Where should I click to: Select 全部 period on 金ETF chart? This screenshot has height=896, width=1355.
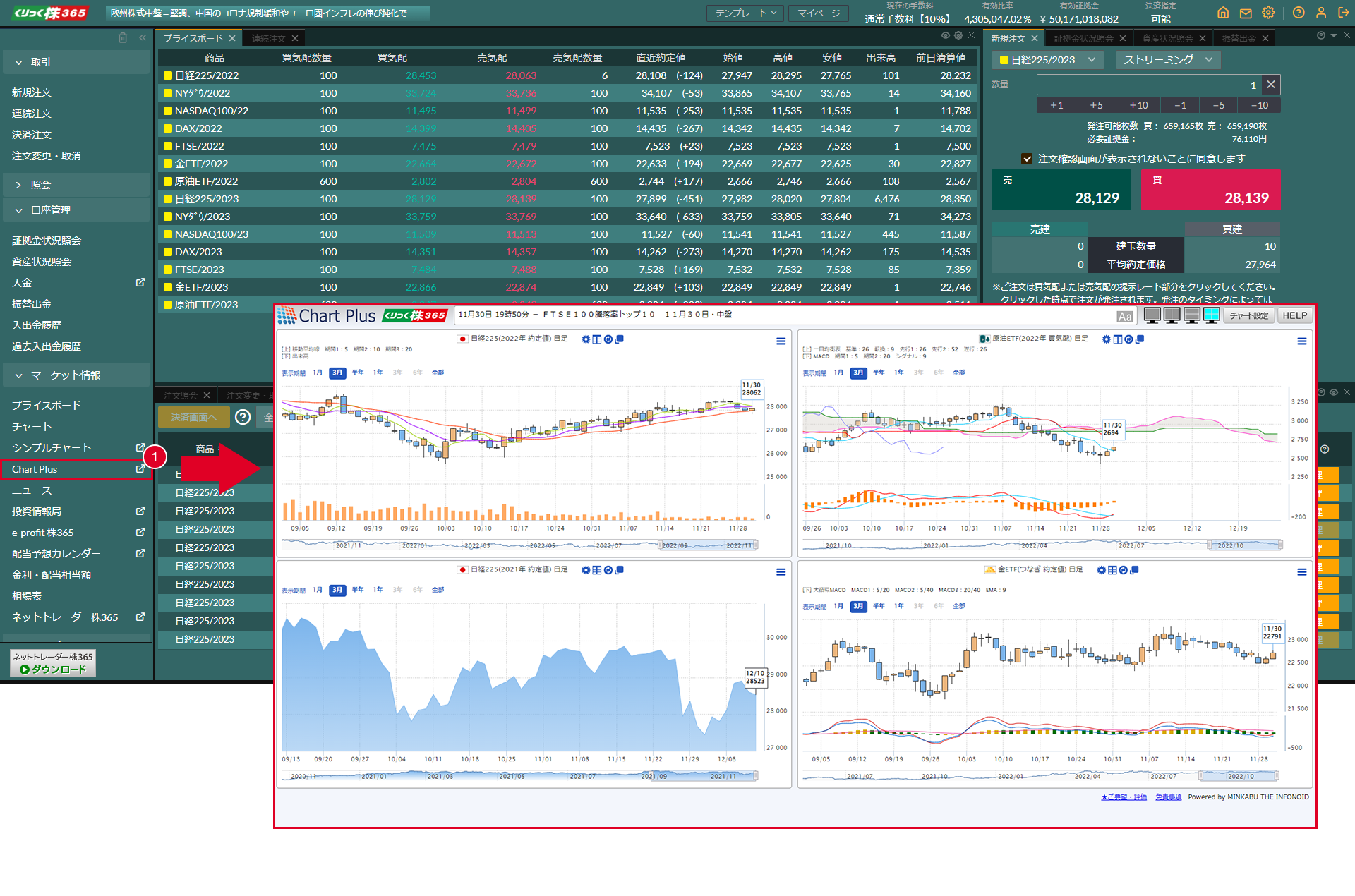(x=959, y=606)
